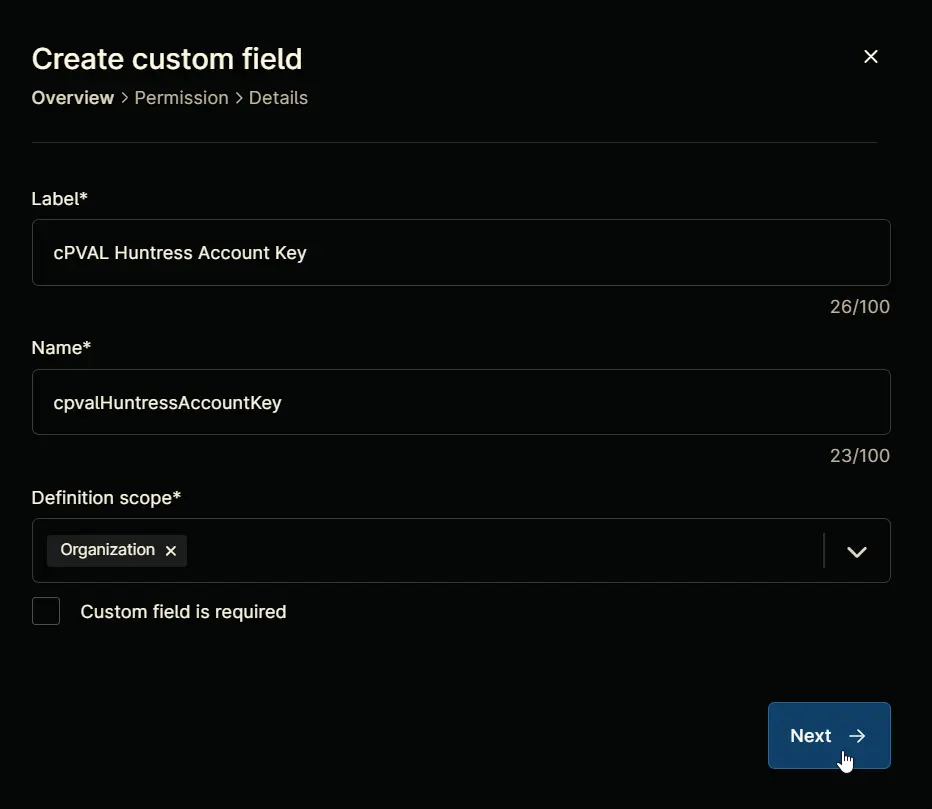Click the Definition scope* caption
This screenshot has width=932, height=809.
[x=106, y=498]
